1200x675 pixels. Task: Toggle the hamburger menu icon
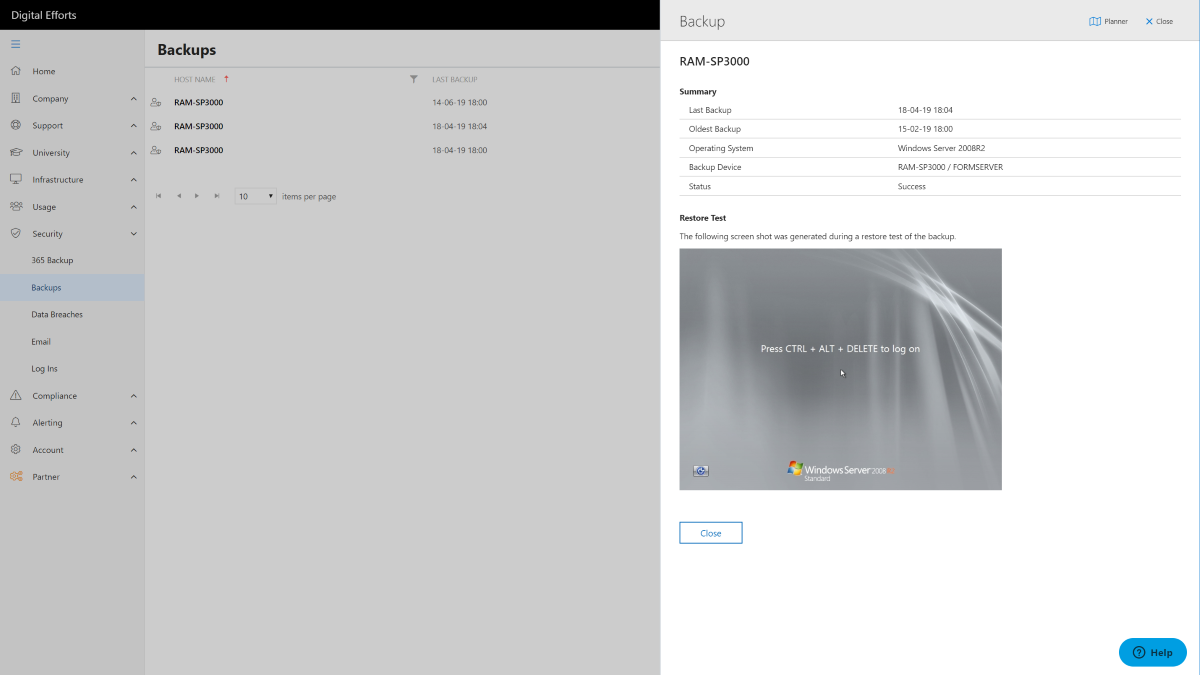click(x=16, y=44)
